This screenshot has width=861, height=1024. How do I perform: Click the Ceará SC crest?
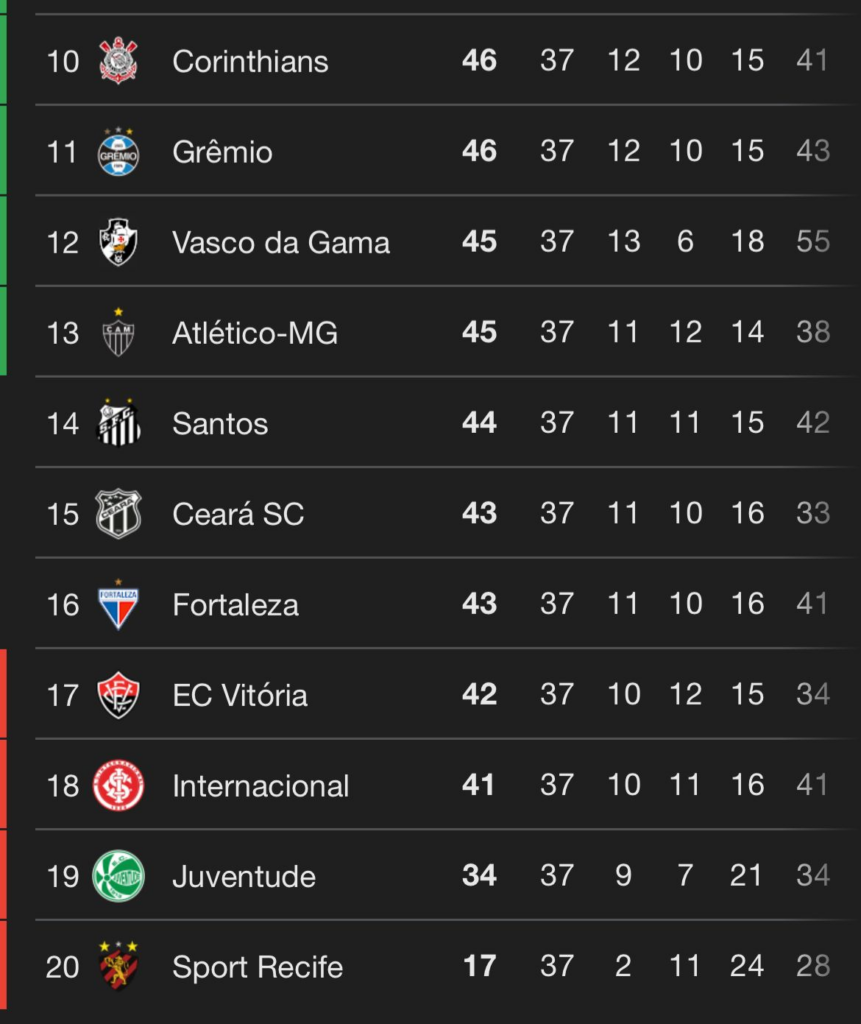coord(118,514)
